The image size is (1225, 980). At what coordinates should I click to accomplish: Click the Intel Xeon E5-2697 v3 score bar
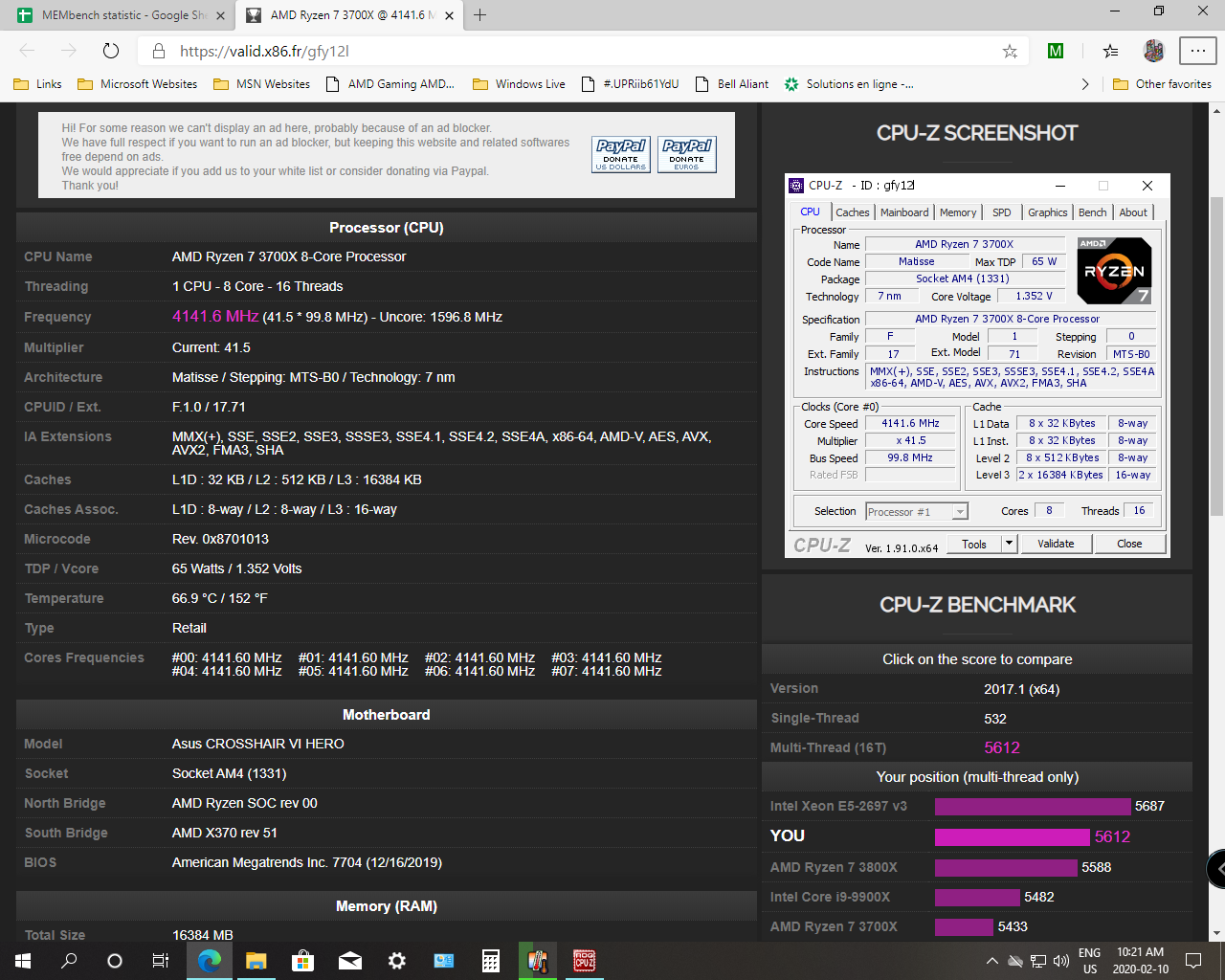pyautogui.click(x=1033, y=806)
